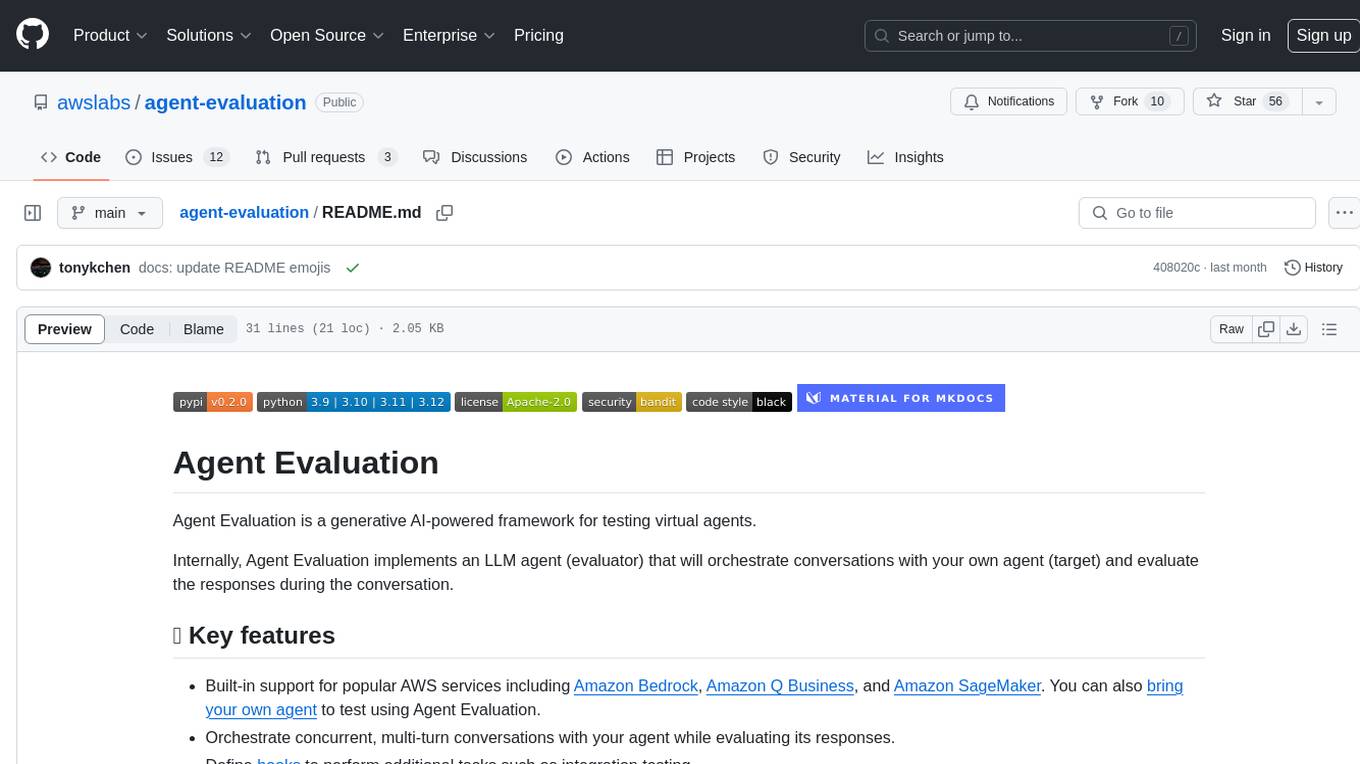Image resolution: width=1360 pixels, height=764 pixels.
Task: Fork the repository
Action: 1129,102
